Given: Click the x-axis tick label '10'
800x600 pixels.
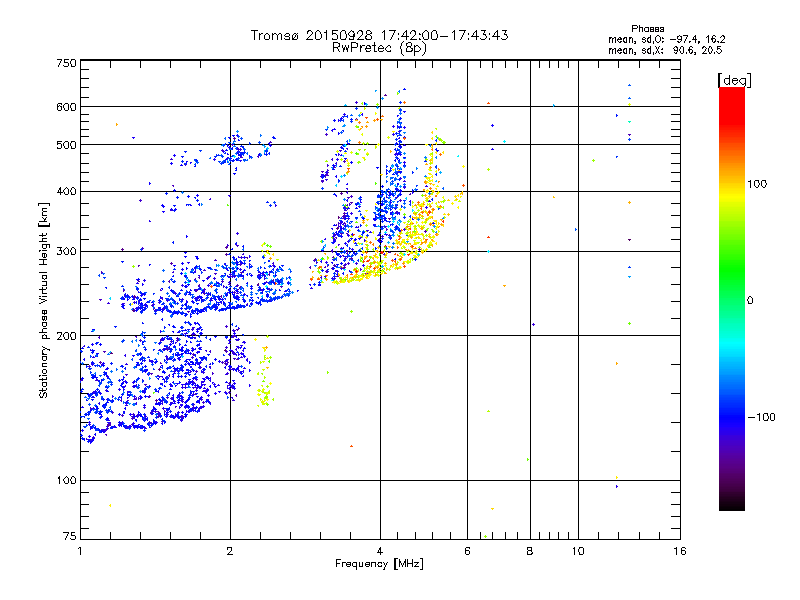Looking at the screenshot, I should [578, 551].
